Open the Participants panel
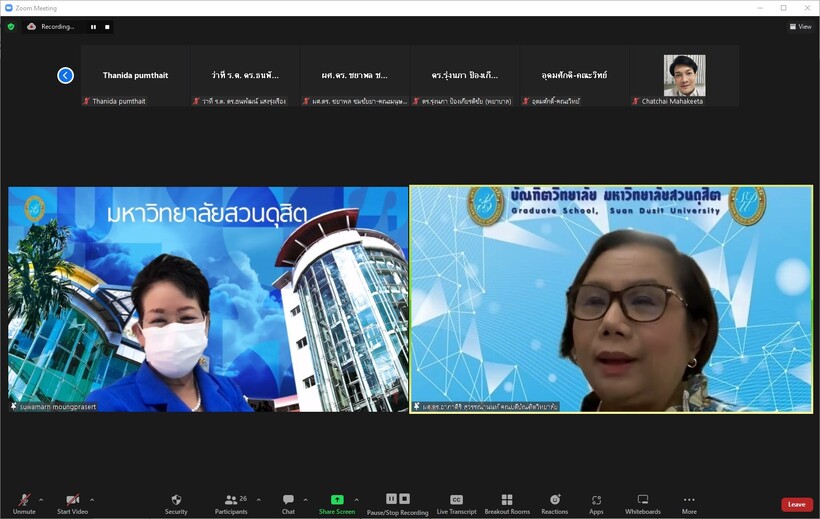Screen dimensions: 820x519 231,501
